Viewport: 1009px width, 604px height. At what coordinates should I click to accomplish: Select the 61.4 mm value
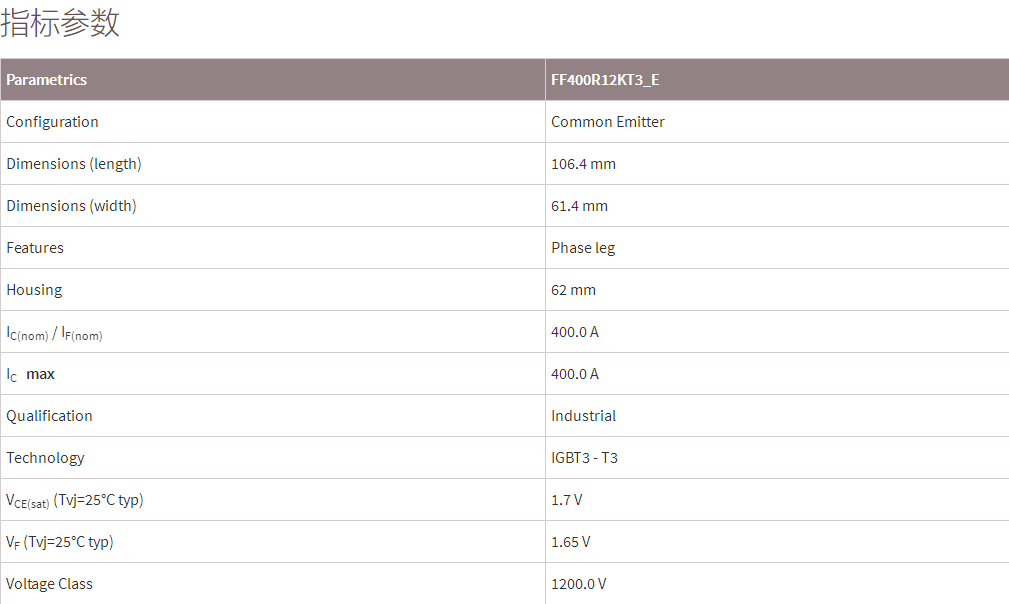pyautogui.click(x=579, y=206)
